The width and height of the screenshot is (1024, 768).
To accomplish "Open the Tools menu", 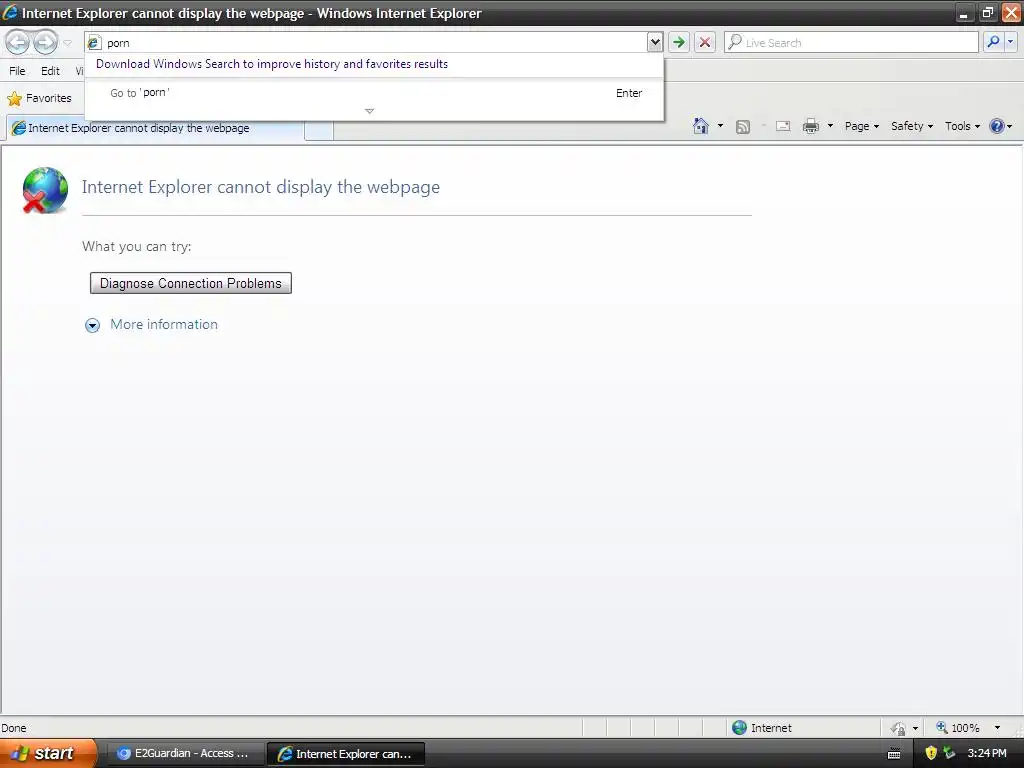I will [x=962, y=126].
